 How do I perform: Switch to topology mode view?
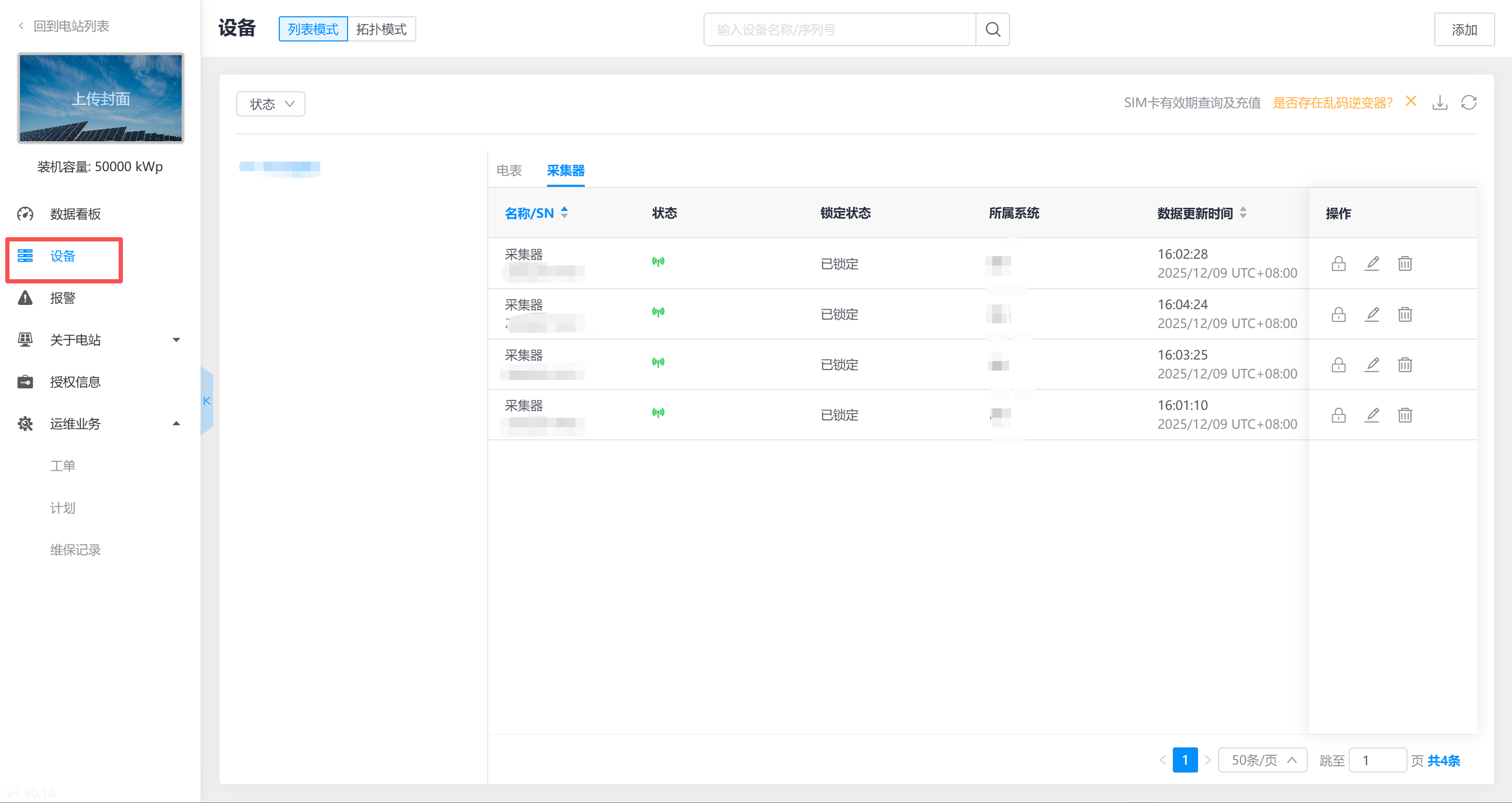[381, 29]
